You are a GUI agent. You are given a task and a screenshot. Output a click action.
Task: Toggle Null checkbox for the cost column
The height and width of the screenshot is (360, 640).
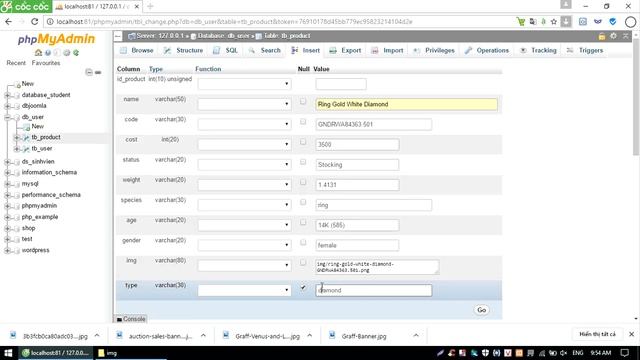coord(303,142)
